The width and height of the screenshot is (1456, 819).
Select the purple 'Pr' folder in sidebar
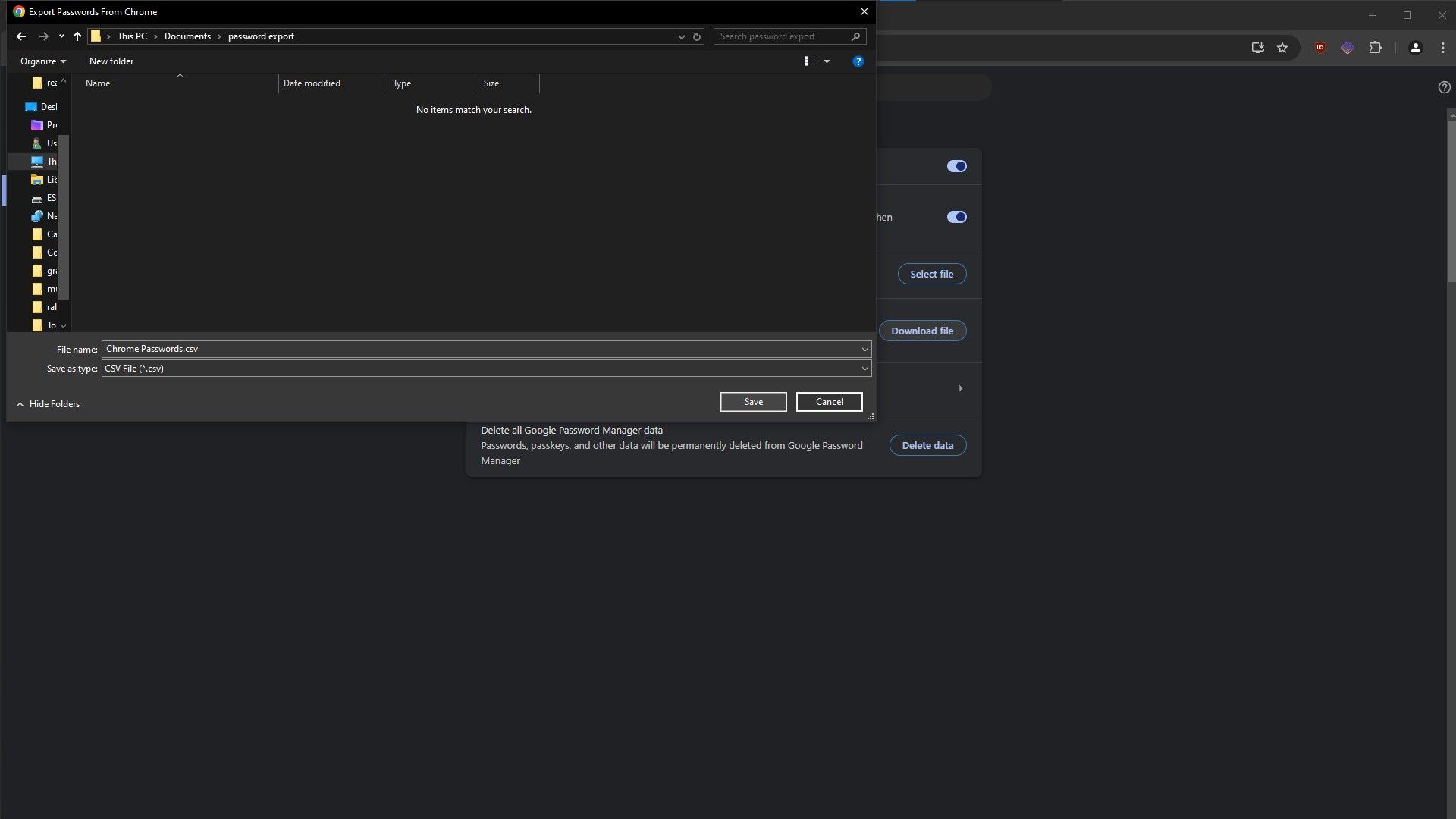tap(44, 125)
